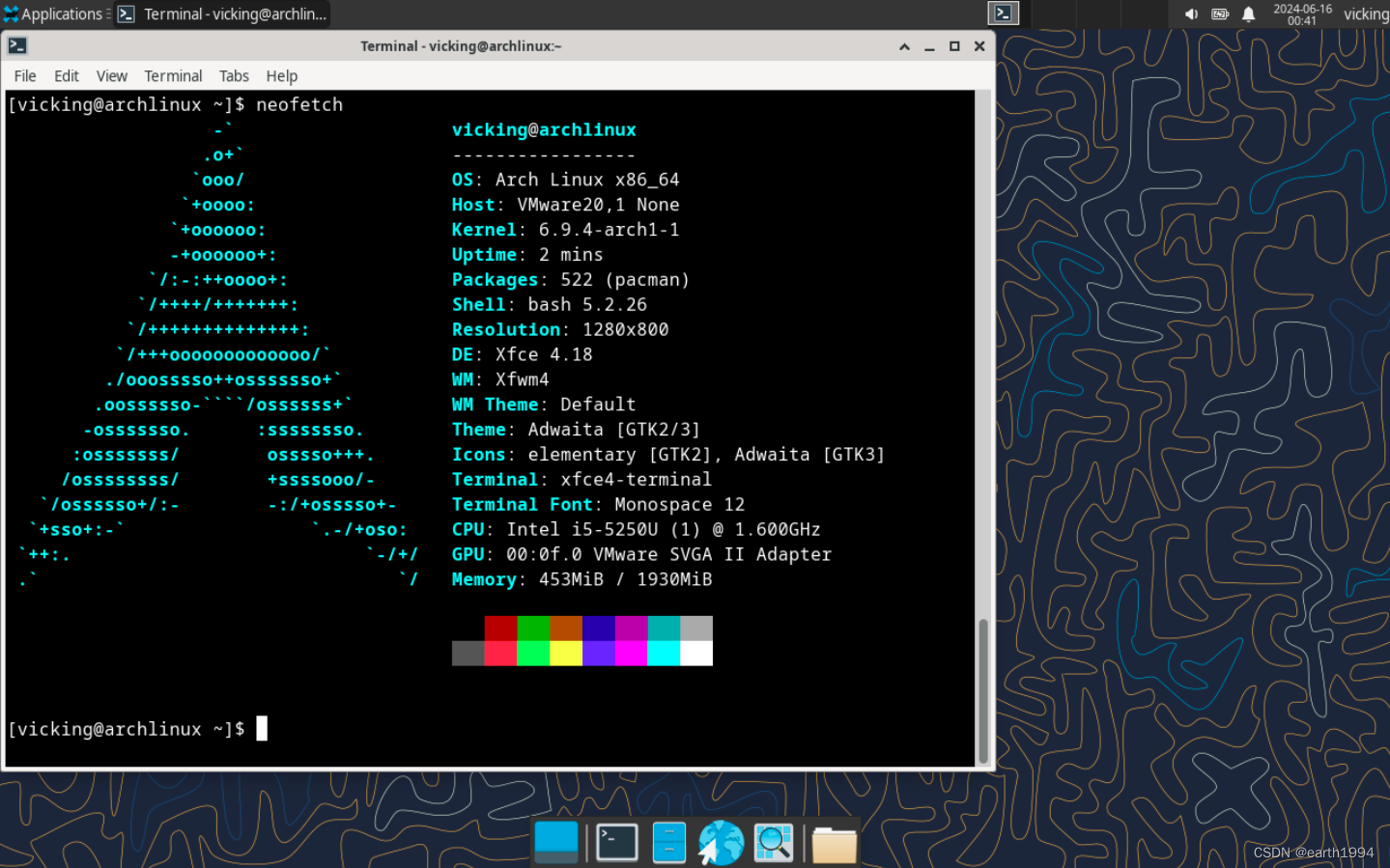Click the 'vicking@archlinux' neofetch header
The image size is (1390, 868).
coord(544,129)
